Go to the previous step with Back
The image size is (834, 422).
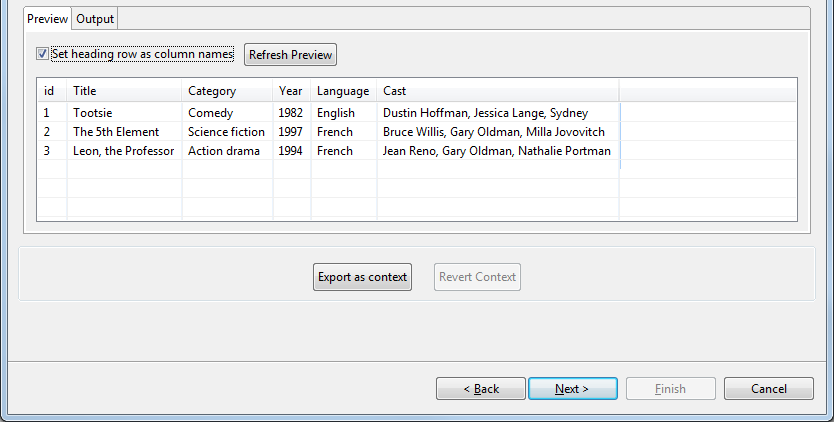(481, 389)
